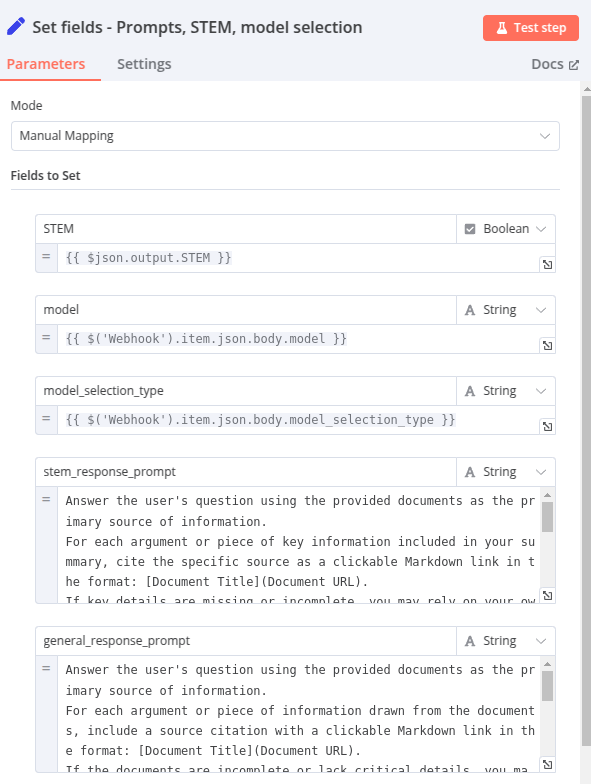The image size is (591, 784).
Task: Click the stem_response_prompt textarea scrollbar thumb
Action: point(548,518)
